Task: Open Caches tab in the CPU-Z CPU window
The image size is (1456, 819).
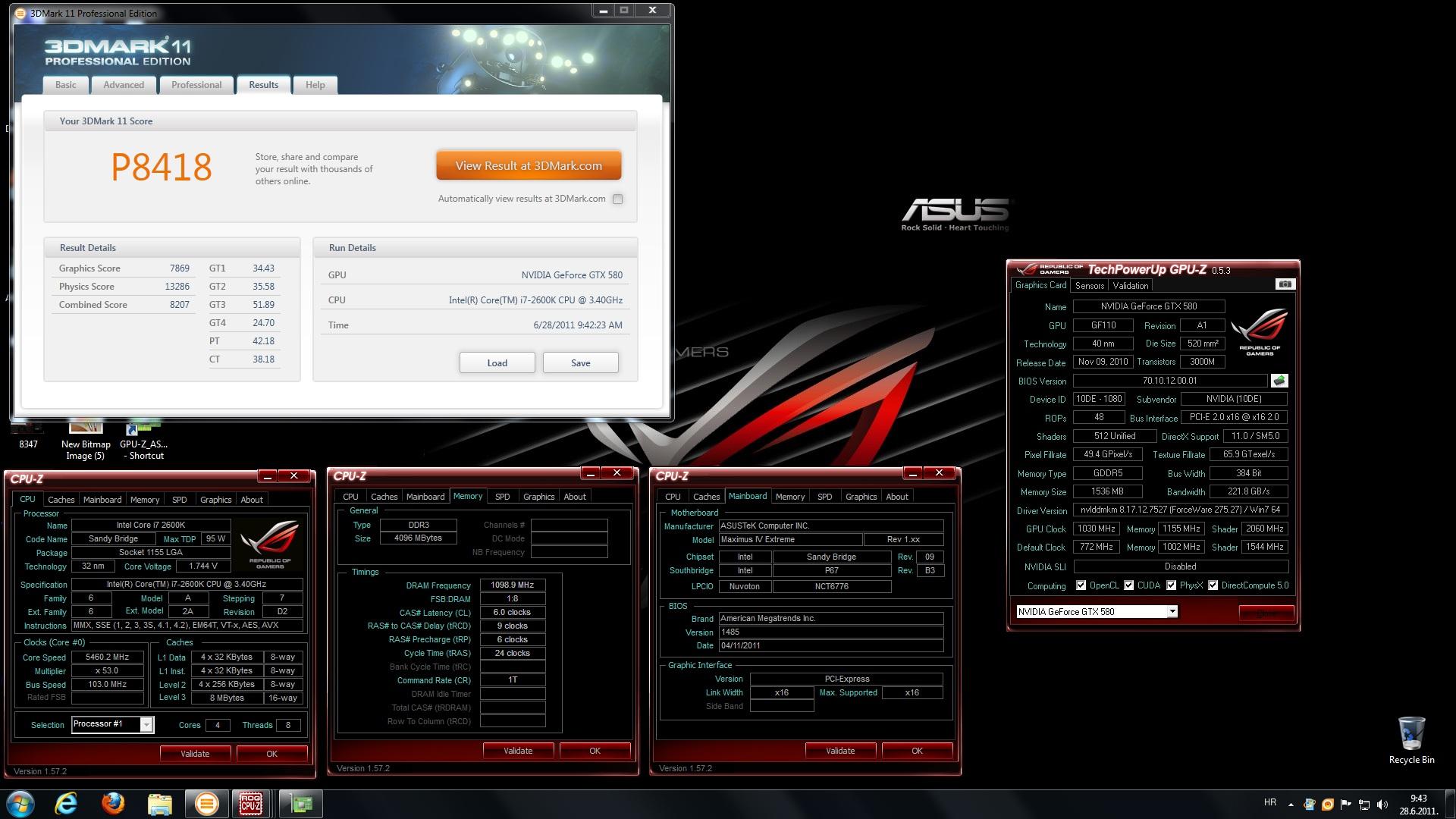Action: coord(61,500)
